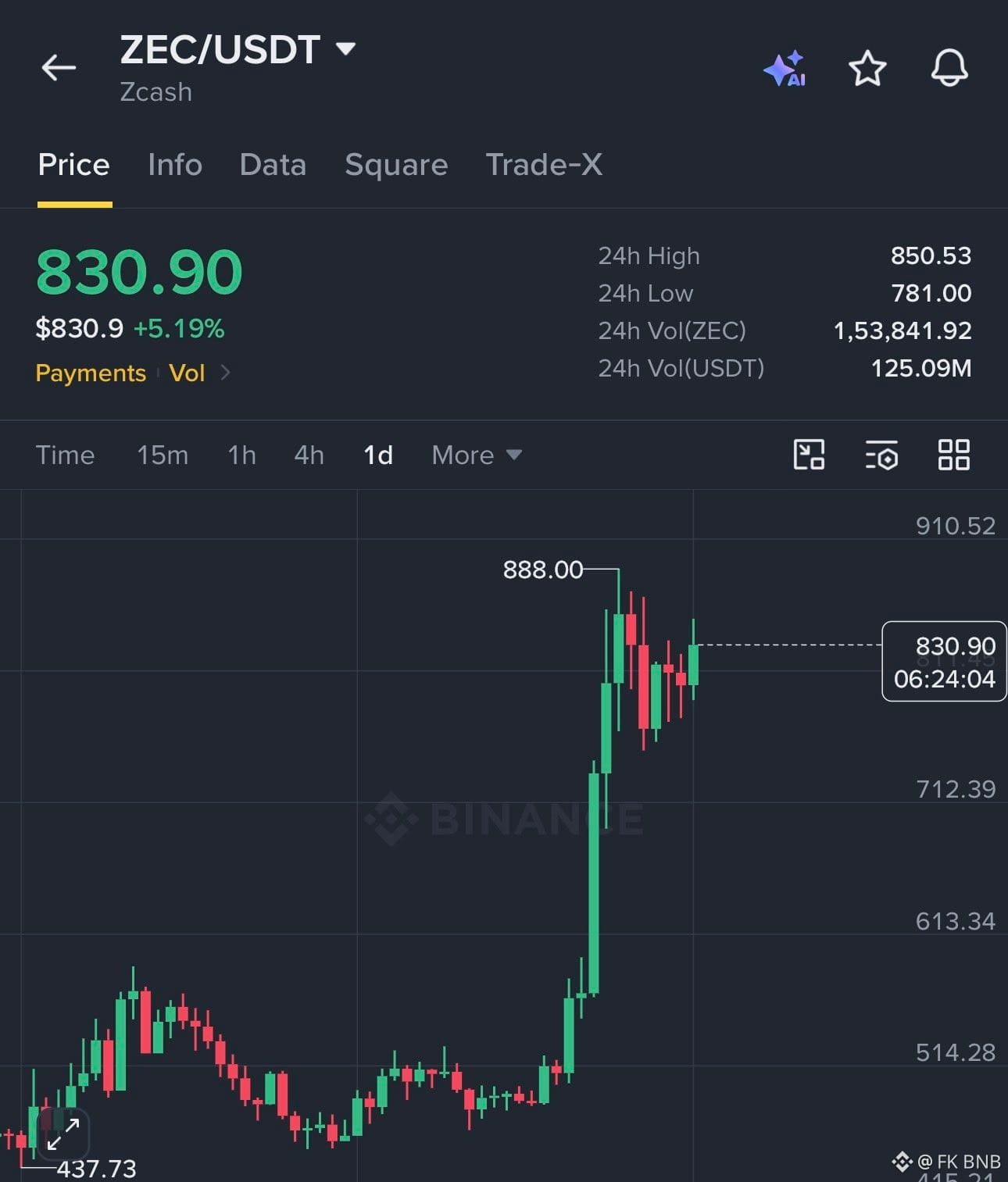The height and width of the screenshot is (1182, 1008).
Task: Open the AI assistant sparkle icon
Action: pos(785,68)
